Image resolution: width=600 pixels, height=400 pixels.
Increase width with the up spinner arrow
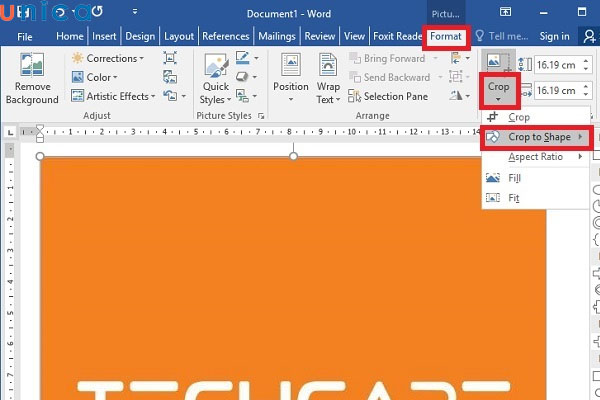coord(586,87)
